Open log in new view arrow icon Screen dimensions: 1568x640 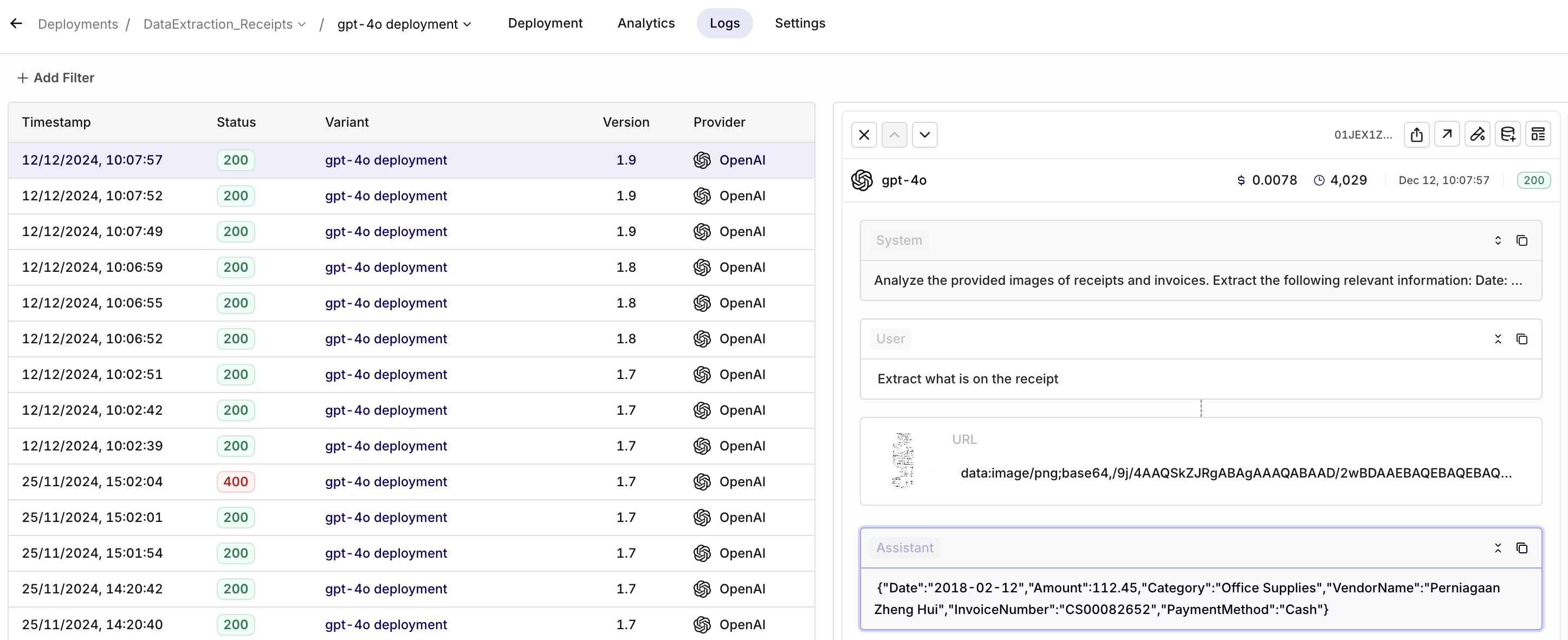(1447, 134)
